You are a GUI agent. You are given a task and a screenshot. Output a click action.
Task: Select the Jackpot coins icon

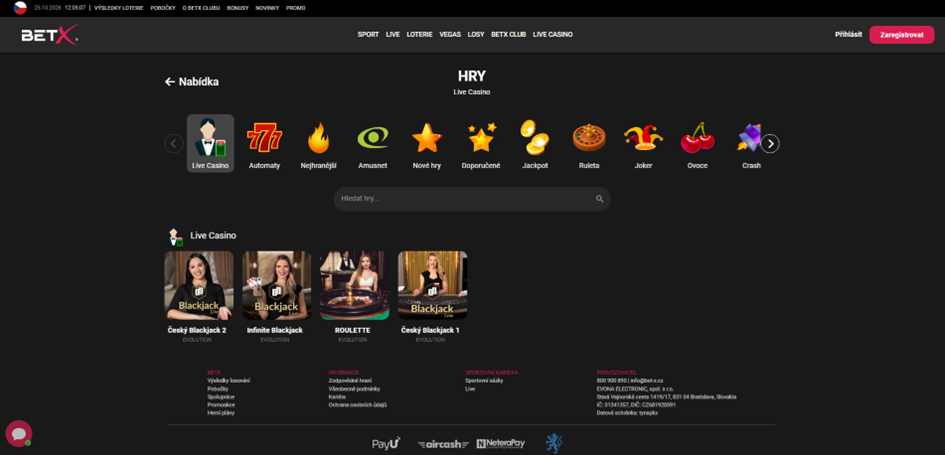coord(535,137)
